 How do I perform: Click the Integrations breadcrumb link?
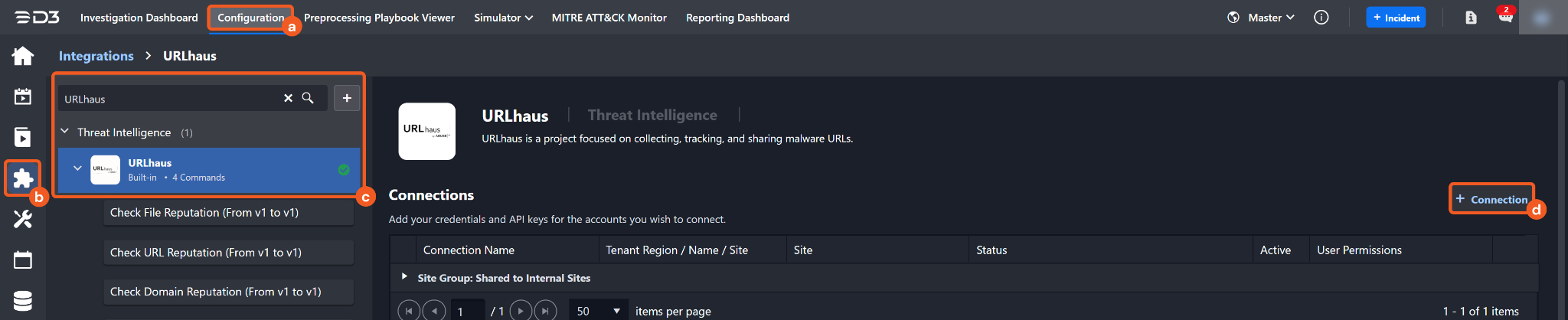(x=96, y=56)
